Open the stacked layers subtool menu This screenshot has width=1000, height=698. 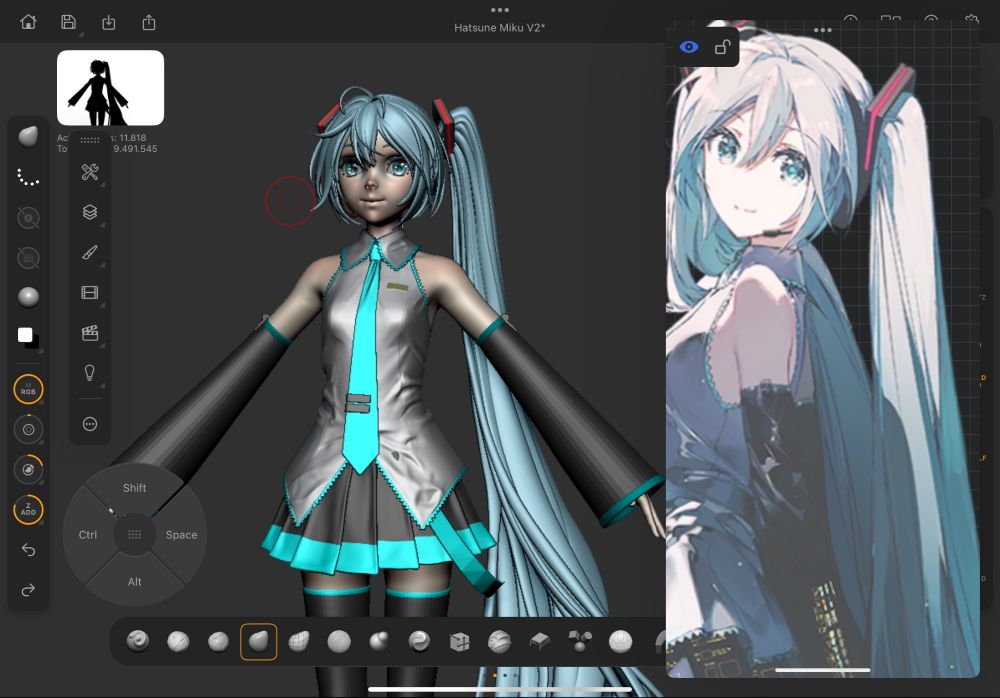[90, 212]
